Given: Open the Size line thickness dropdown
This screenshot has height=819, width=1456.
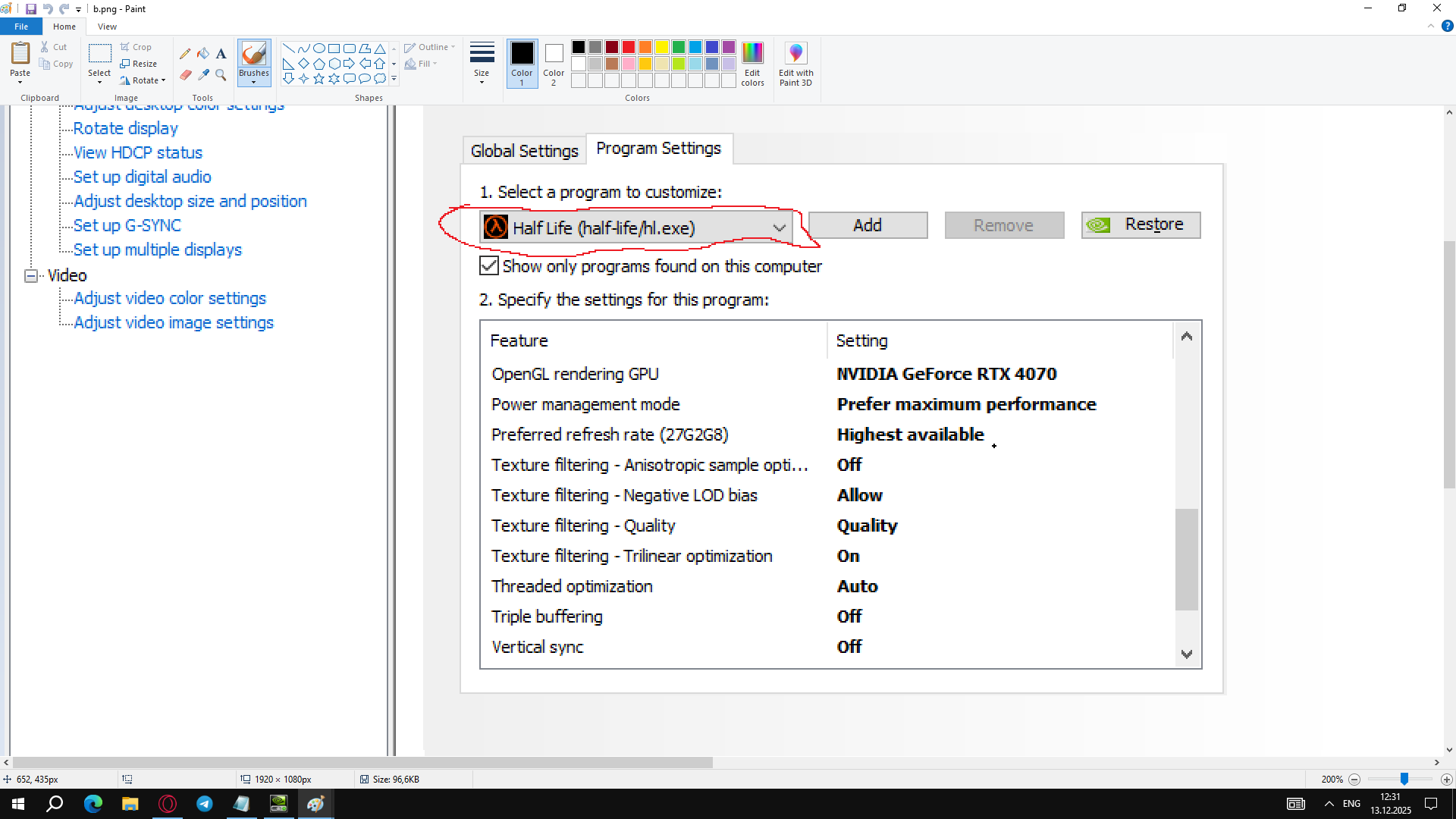Looking at the screenshot, I should coord(482,64).
